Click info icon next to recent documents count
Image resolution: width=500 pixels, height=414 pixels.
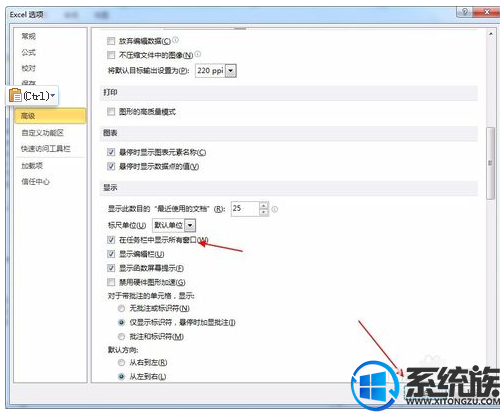274,209
